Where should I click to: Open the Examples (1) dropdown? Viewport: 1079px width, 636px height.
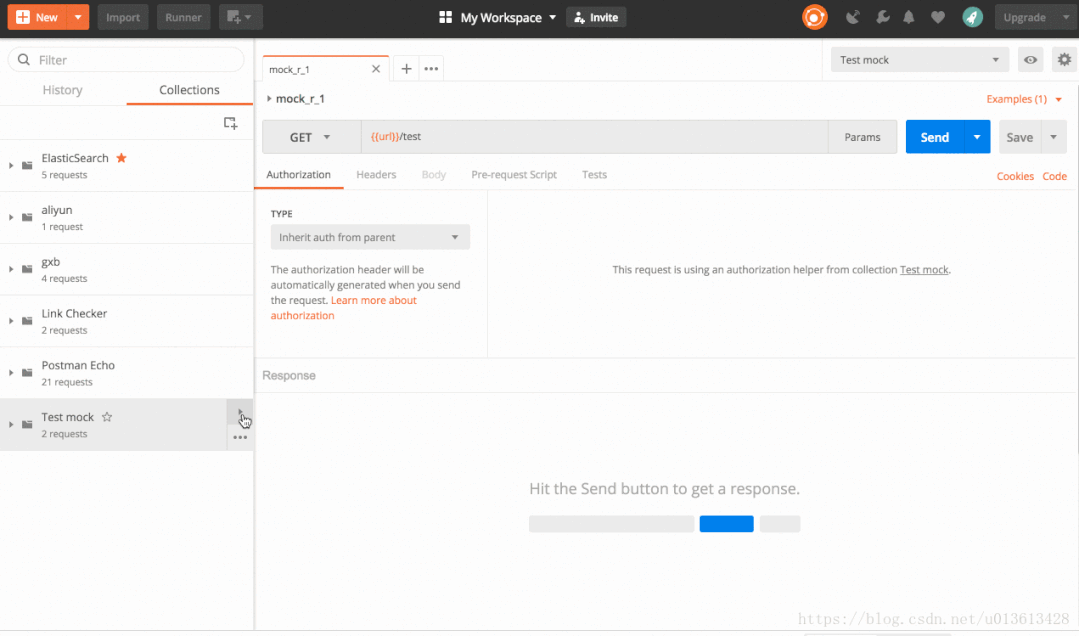pos(1024,99)
